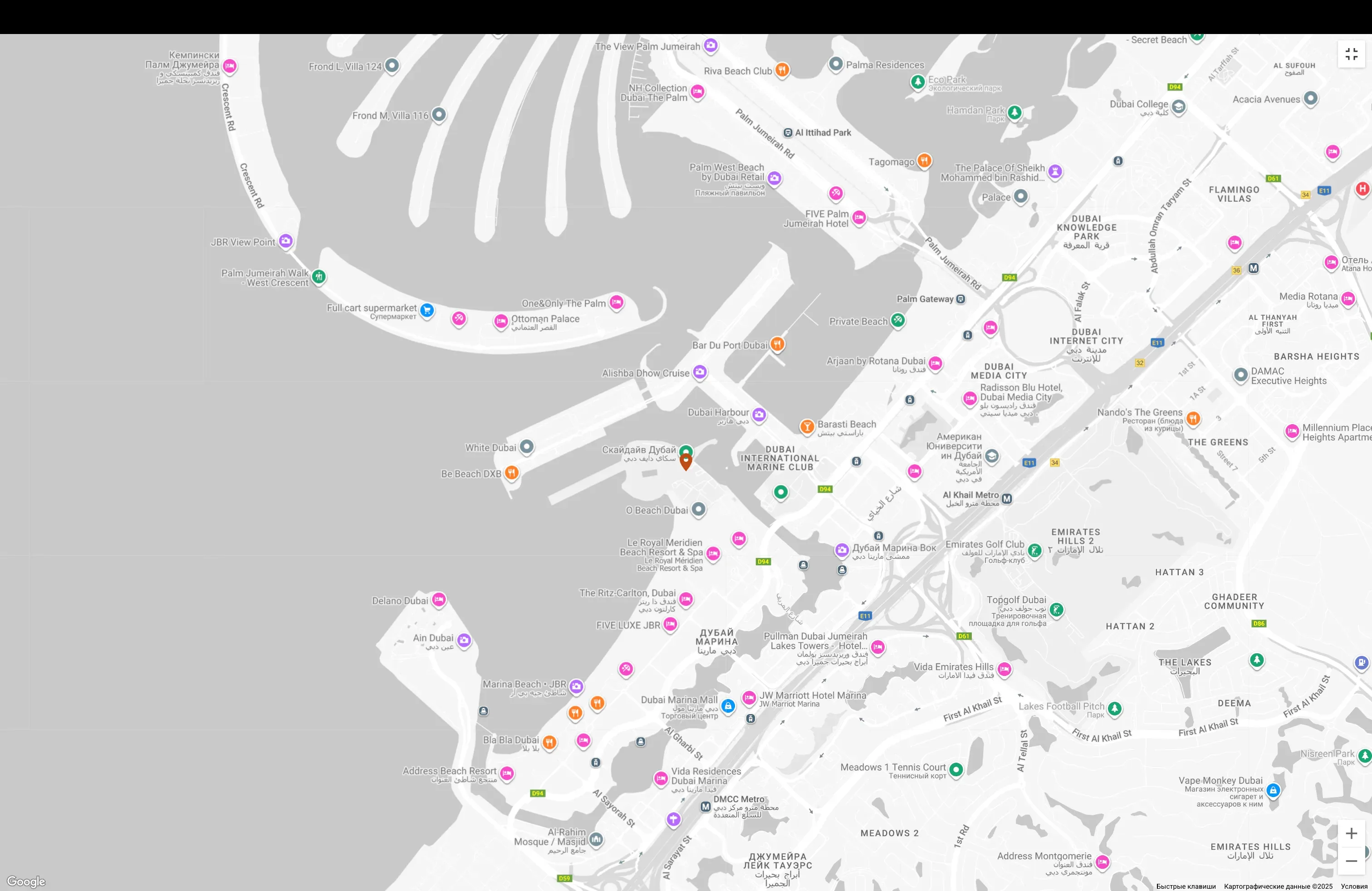Click the DMCC Metro station icon
This screenshot has width=1372, height=891.
click(x=705, y=807)
